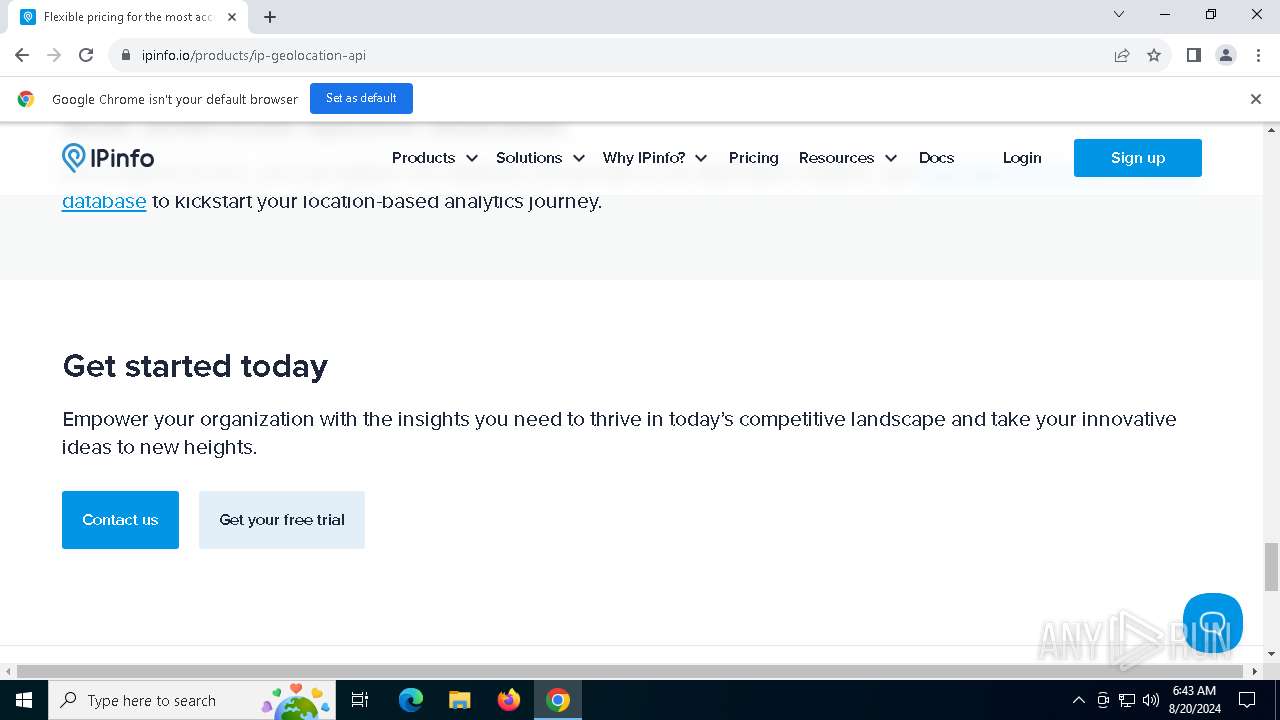
Task: Click the scroll up arrow
Action: [1271, 130]
